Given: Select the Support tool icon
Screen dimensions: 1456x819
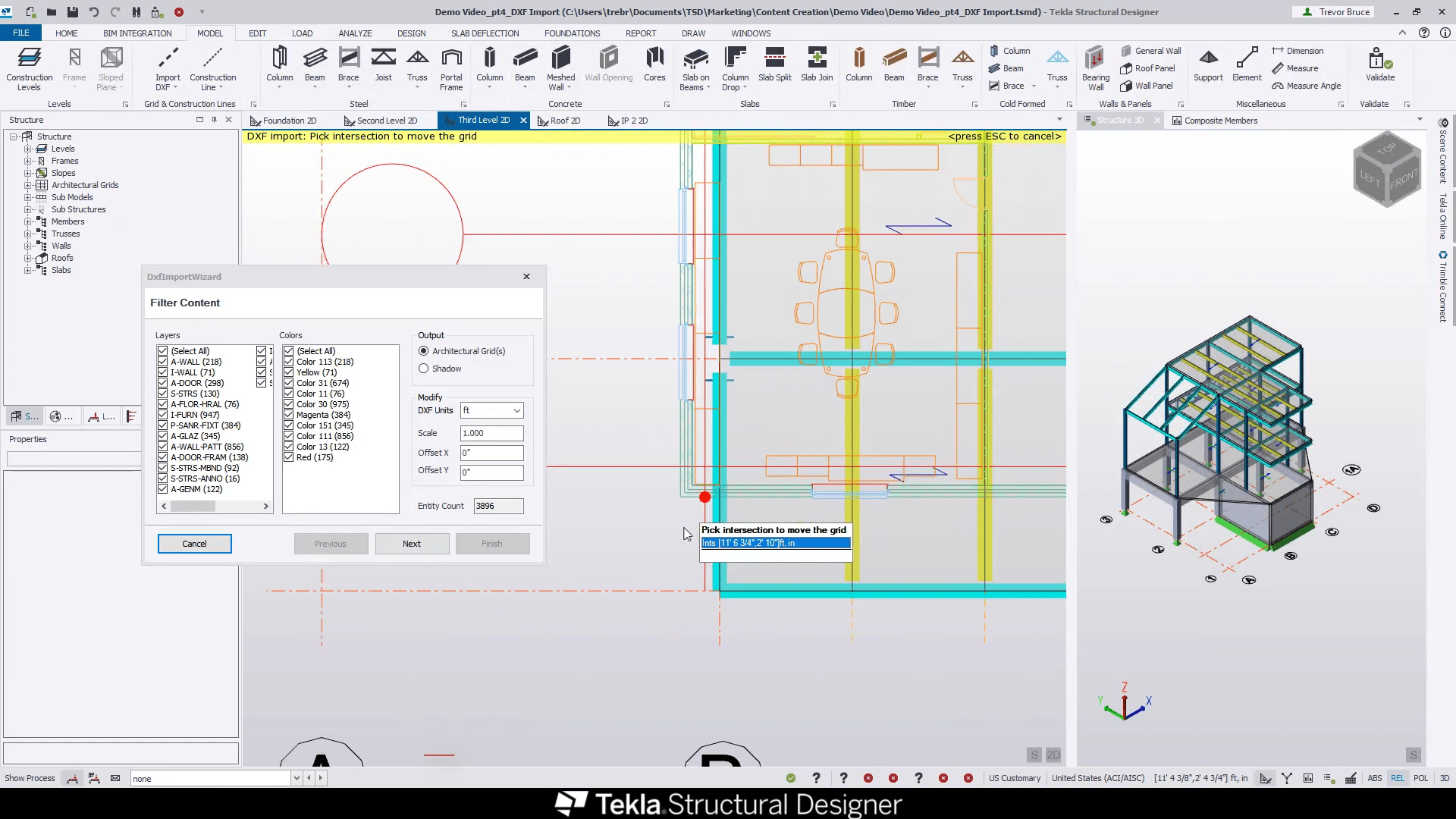Looking at the screenshot, I should coord(1208,59).
